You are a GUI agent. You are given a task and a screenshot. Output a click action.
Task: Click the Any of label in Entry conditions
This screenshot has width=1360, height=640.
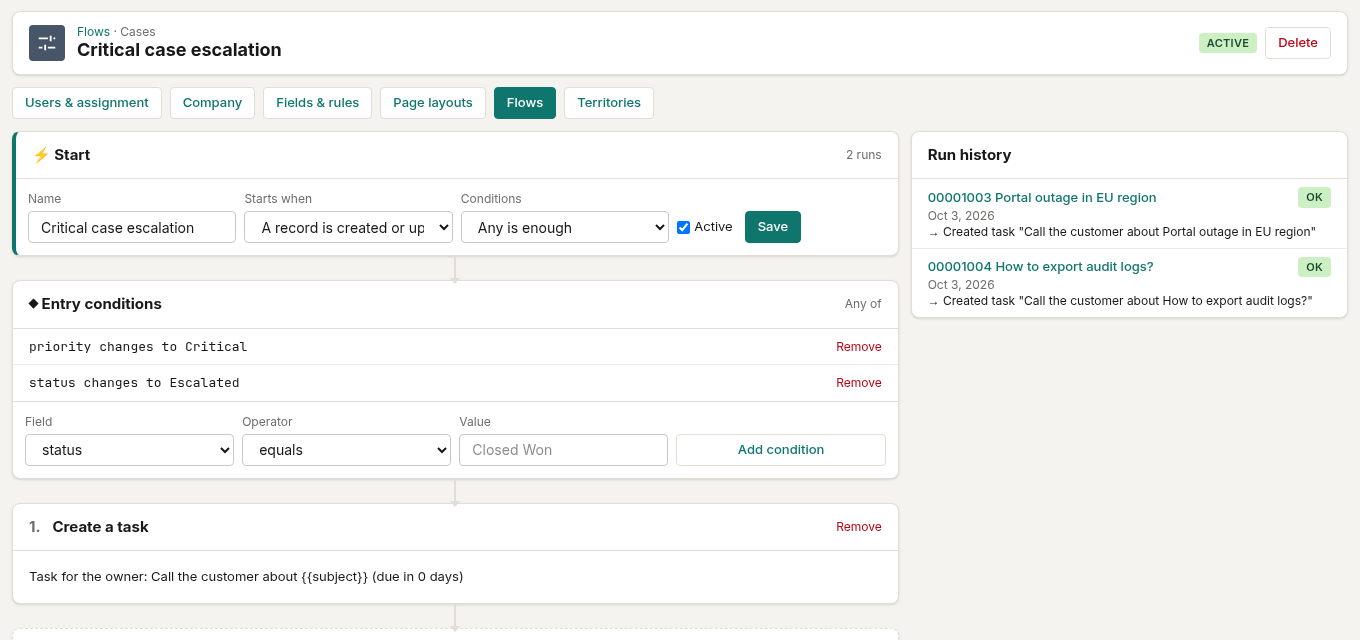click(863, 304)
